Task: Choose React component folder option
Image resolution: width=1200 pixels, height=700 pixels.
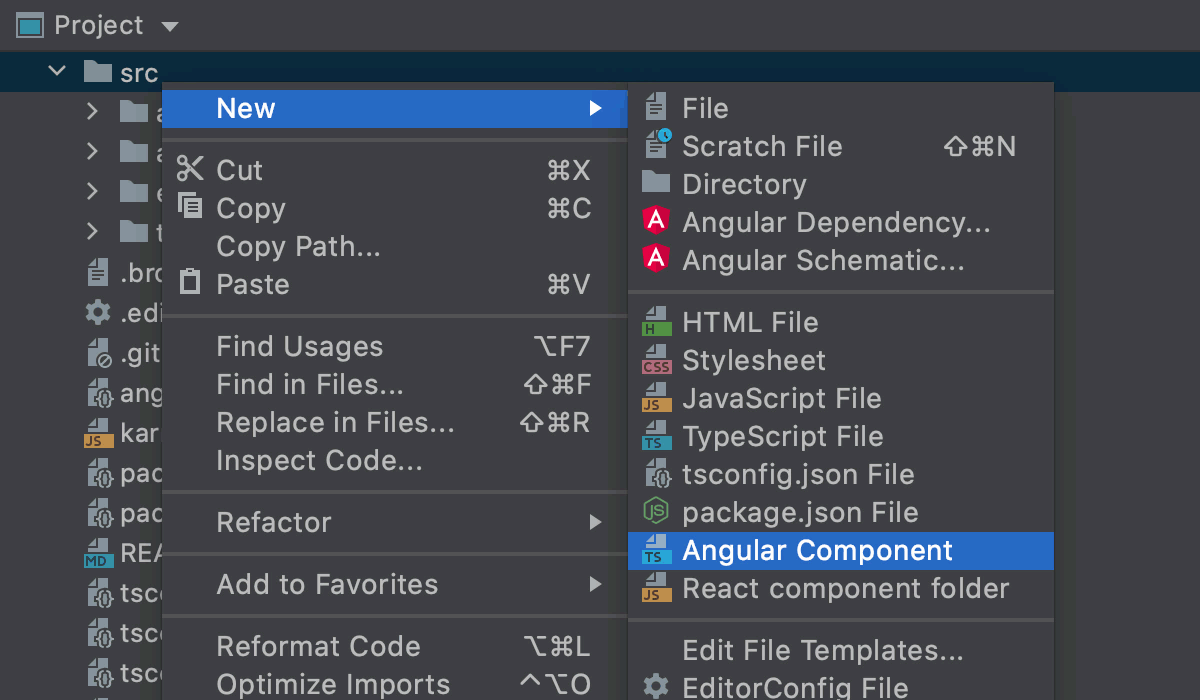Action: 841,588
